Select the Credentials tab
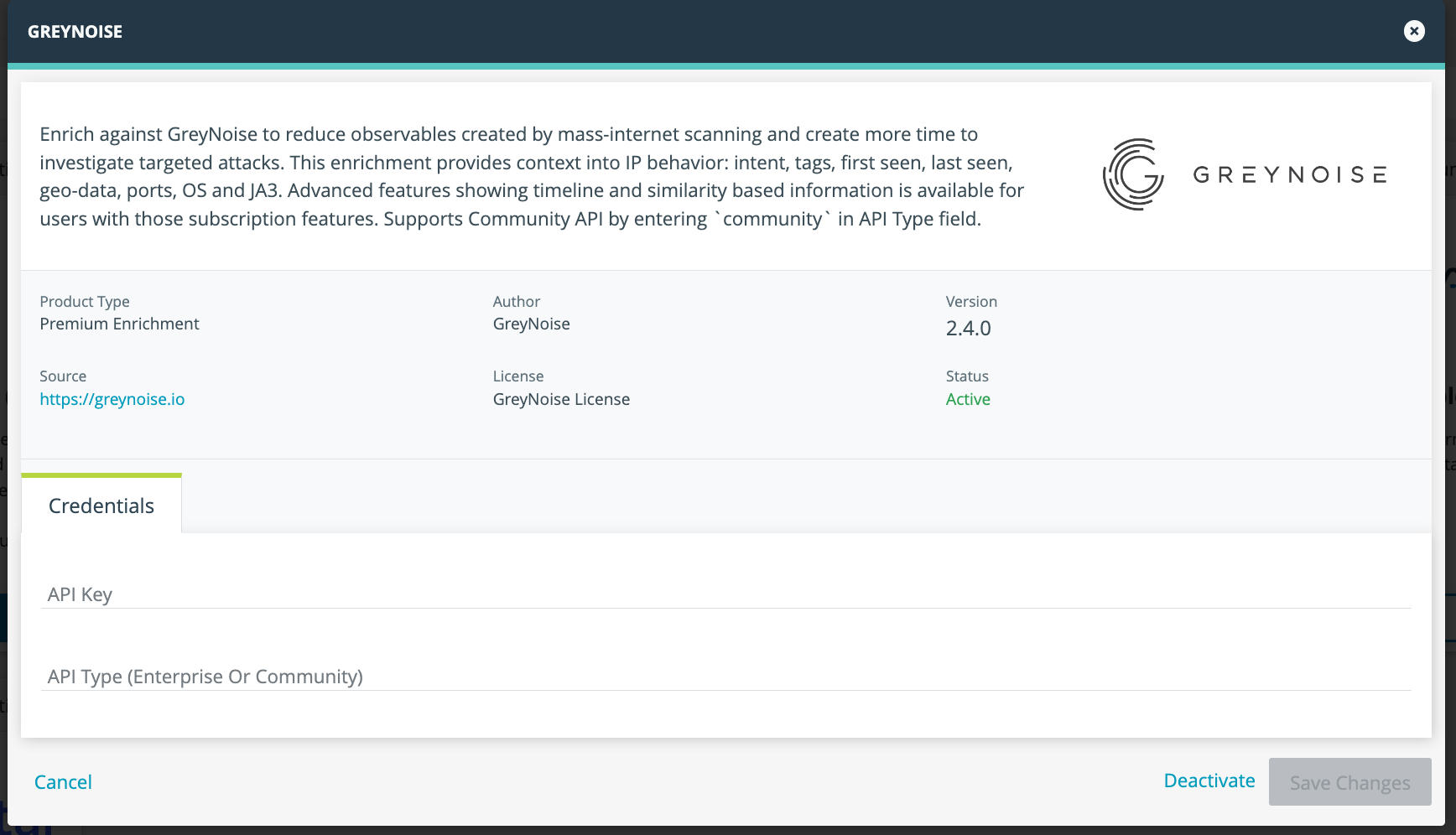This screenshot has width=1456, height=835. (101, 505)
